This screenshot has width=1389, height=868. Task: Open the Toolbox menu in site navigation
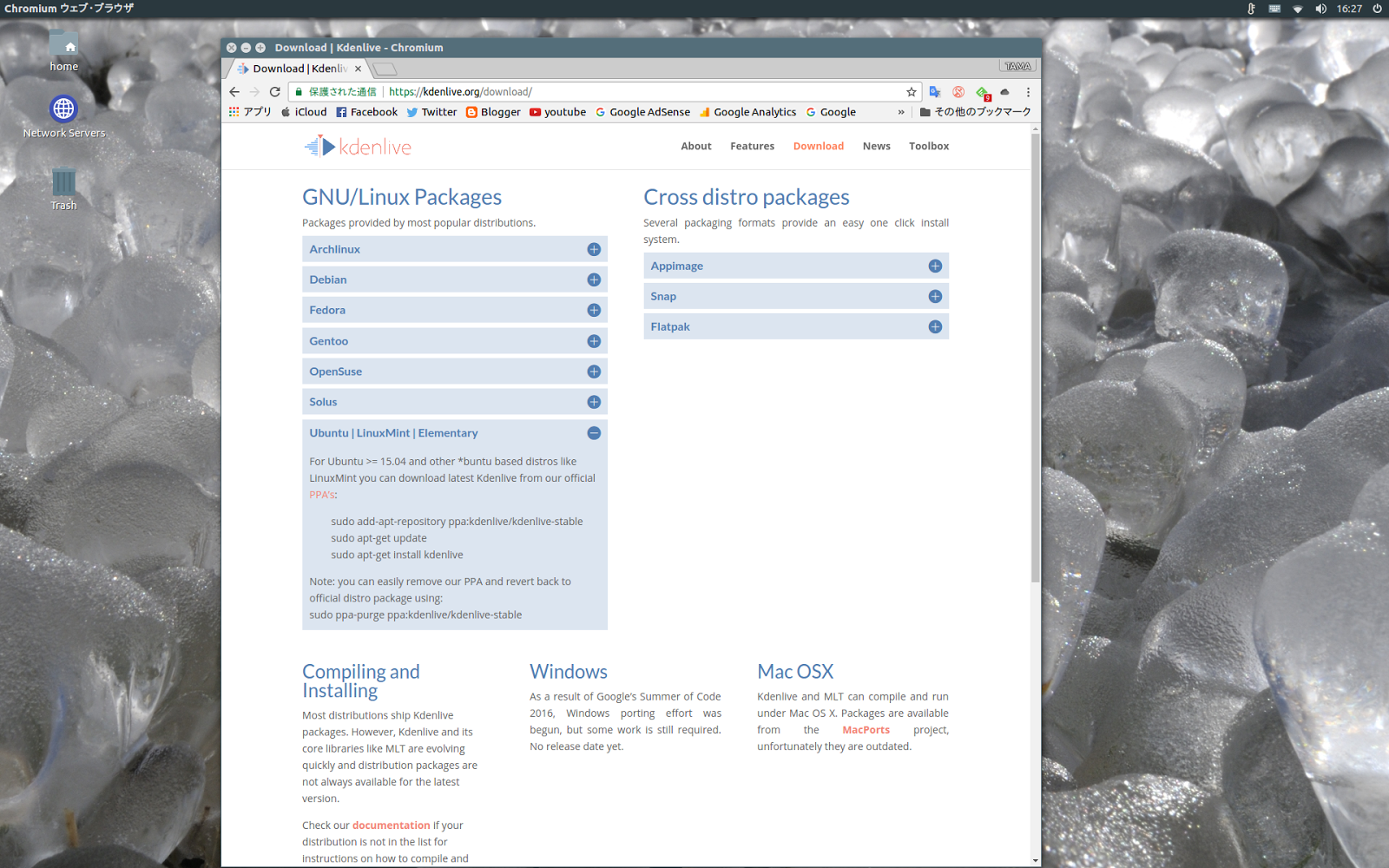[x=929, y=146]
